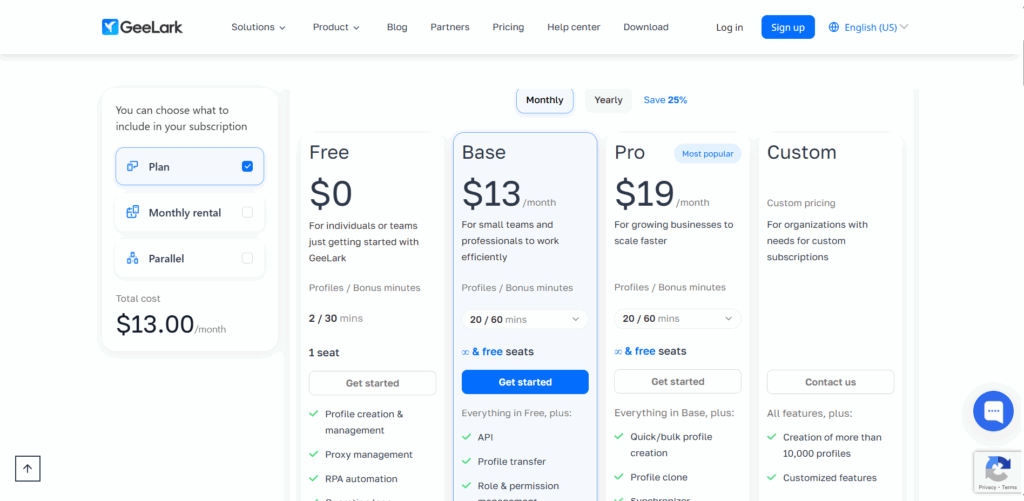Open the Help center menu item
Viewport: 1024px width, 501px height.
pos(573,28)
